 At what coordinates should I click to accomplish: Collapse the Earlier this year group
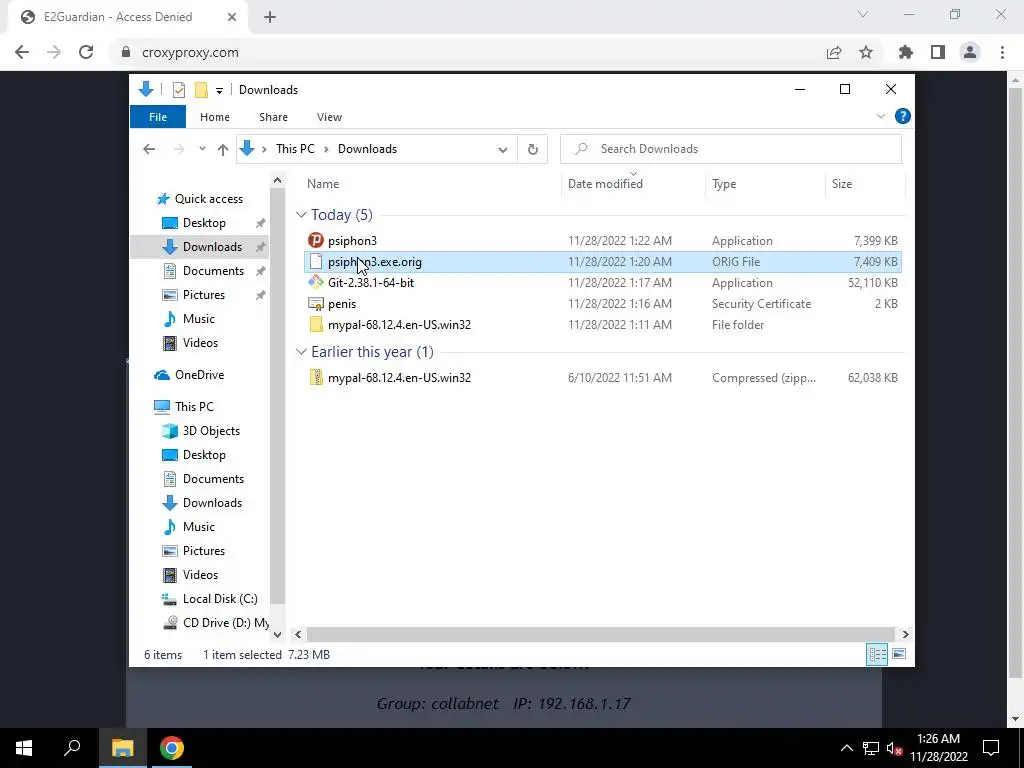301,352
